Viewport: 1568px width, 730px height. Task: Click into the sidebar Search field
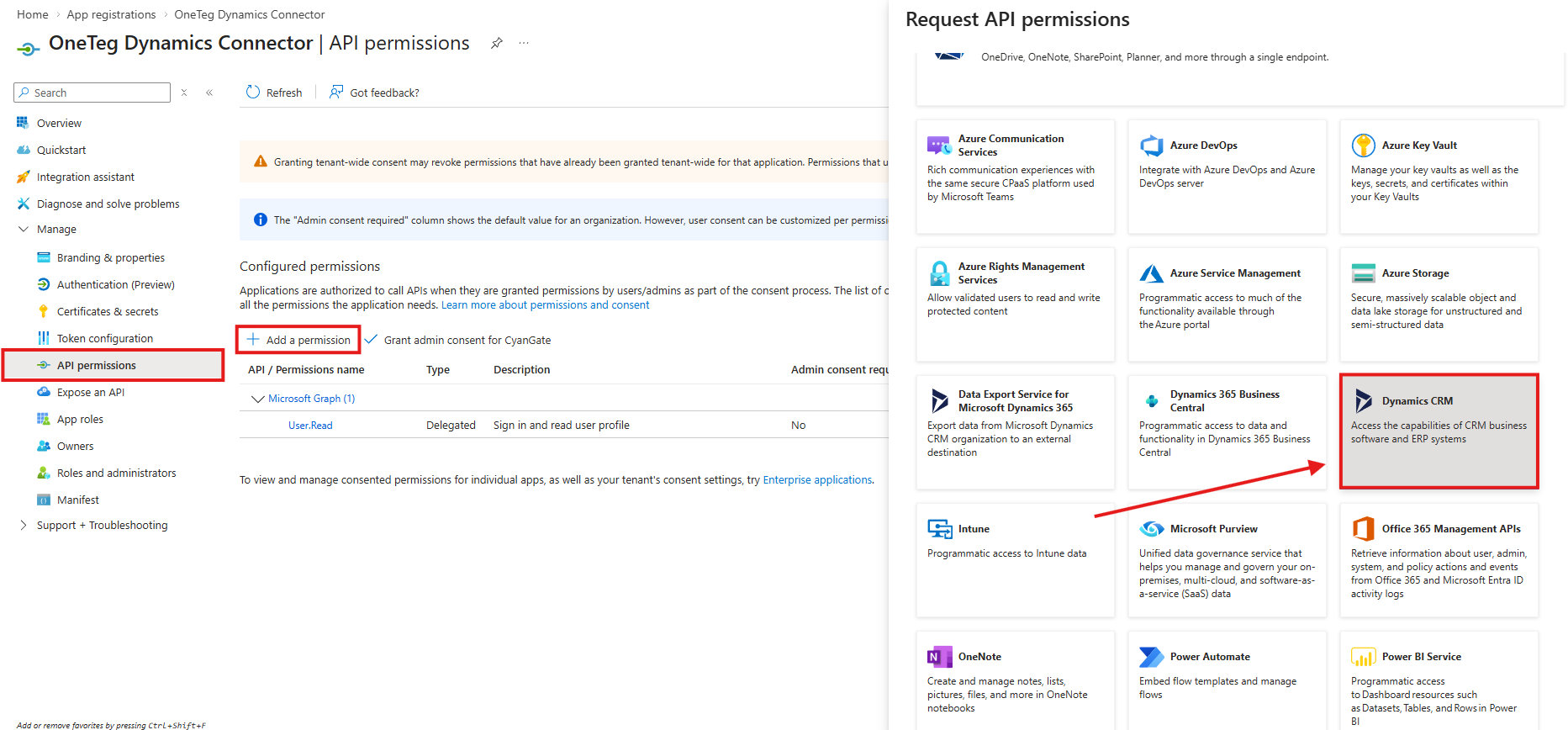tap(92, 93)
